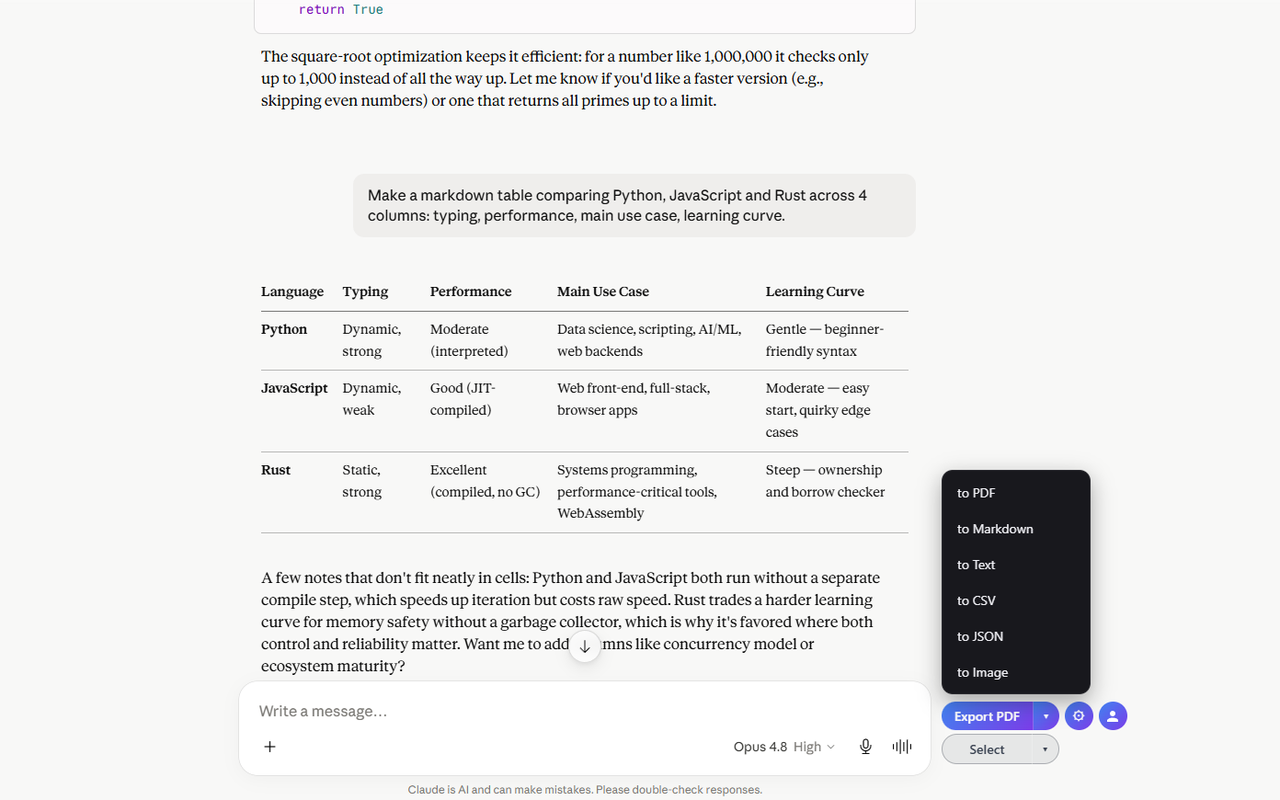Screen dimensions: 1280x800
Task: Click the plus attach icon in composer
Action: (269, 746)
